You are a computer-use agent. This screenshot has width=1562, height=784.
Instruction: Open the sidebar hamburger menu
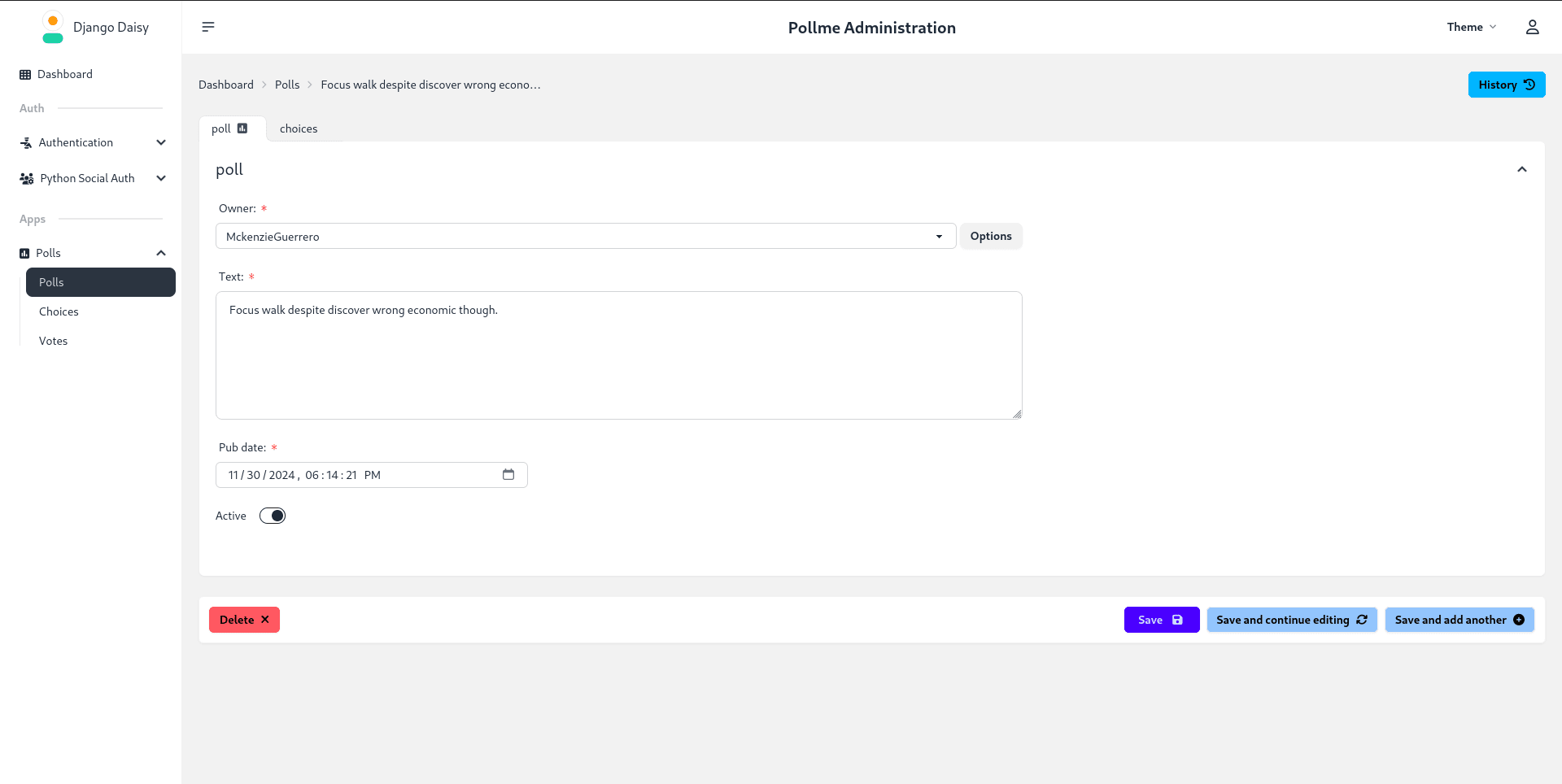coord(208,27)
